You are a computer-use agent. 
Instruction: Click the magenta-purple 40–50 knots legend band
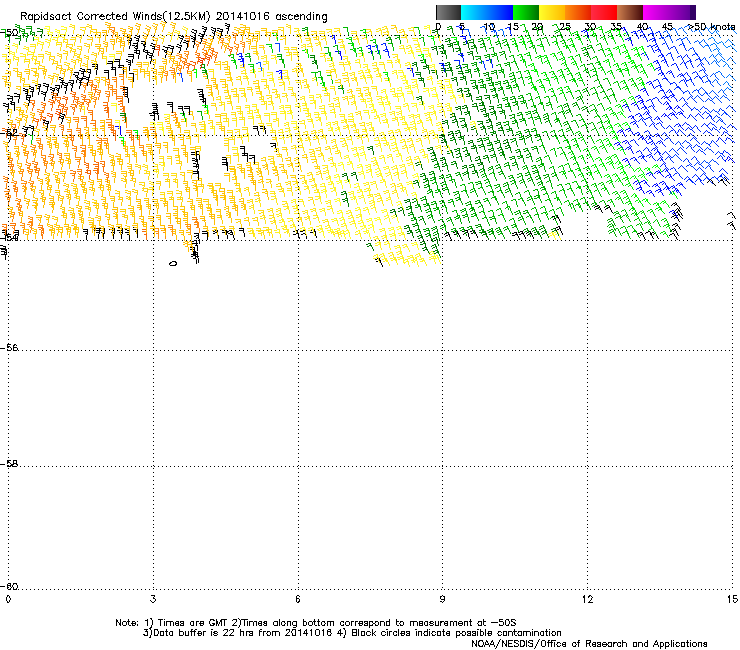[669, 12]
